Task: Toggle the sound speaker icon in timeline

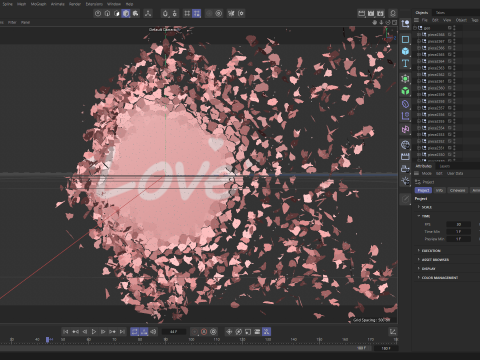Action: click(x=153, y=332)
